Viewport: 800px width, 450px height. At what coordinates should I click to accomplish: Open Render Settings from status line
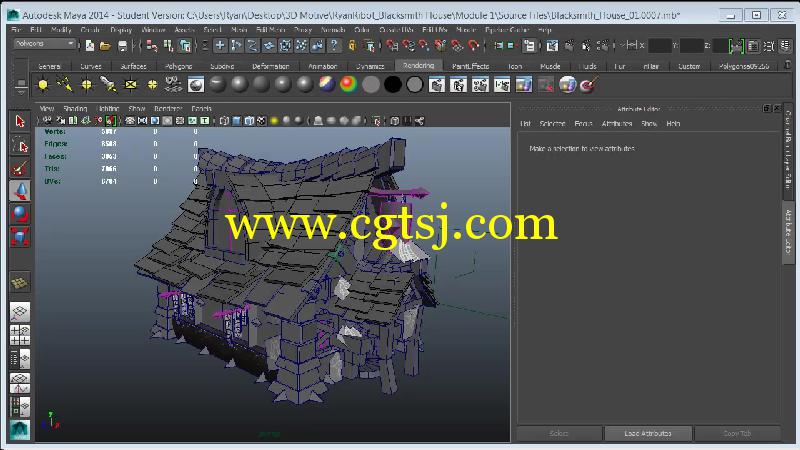(603, 46)
